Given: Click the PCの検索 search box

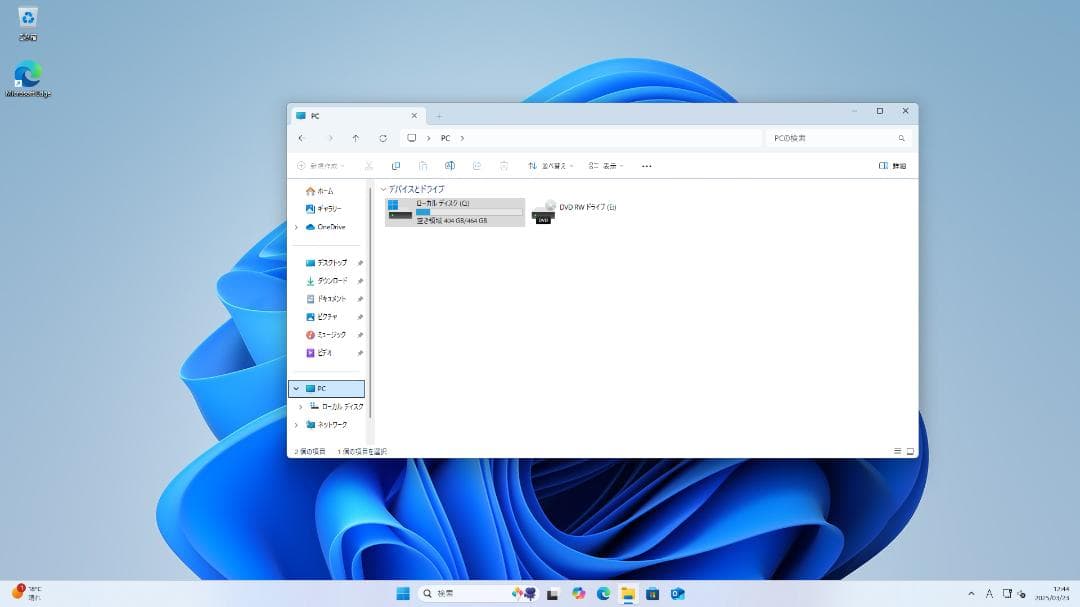Looking at the screenshot, I should [x=837, y=138].
